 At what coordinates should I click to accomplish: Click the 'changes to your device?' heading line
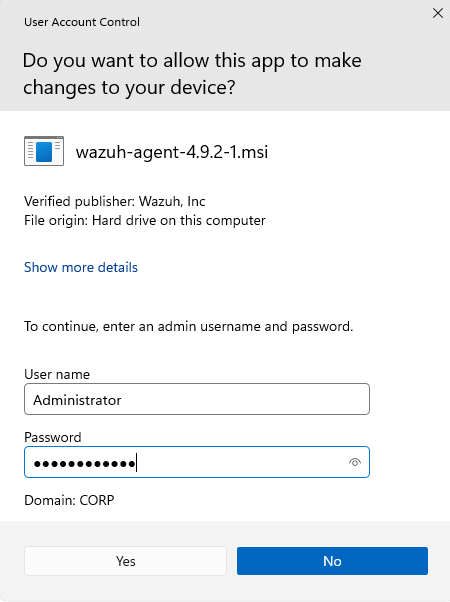(129, 88)
